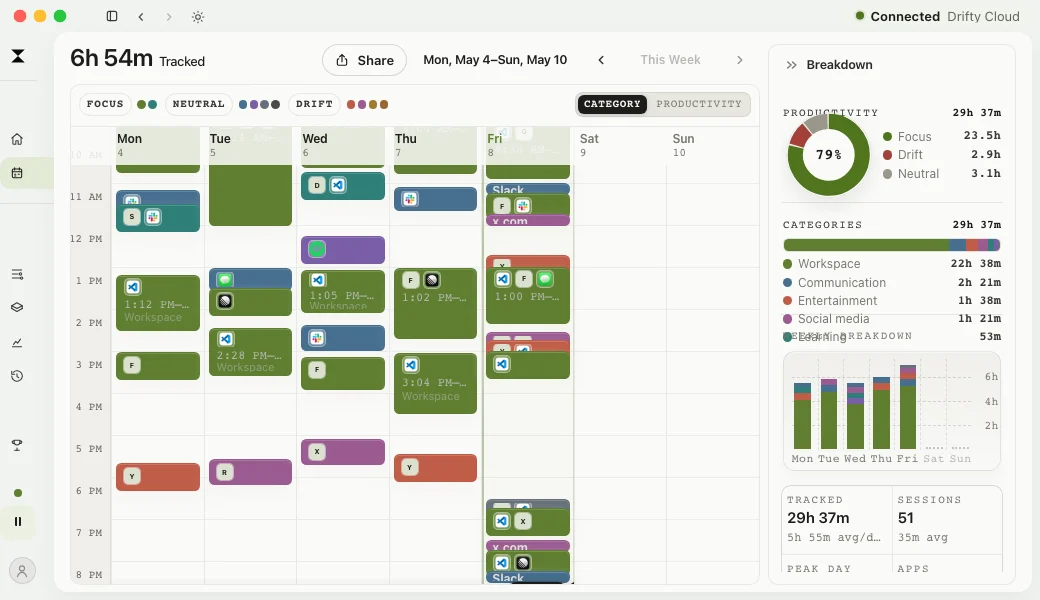1040x600 pixels.
Task: Open the list settings icon in the sidebar
Action: pos(17,274)
